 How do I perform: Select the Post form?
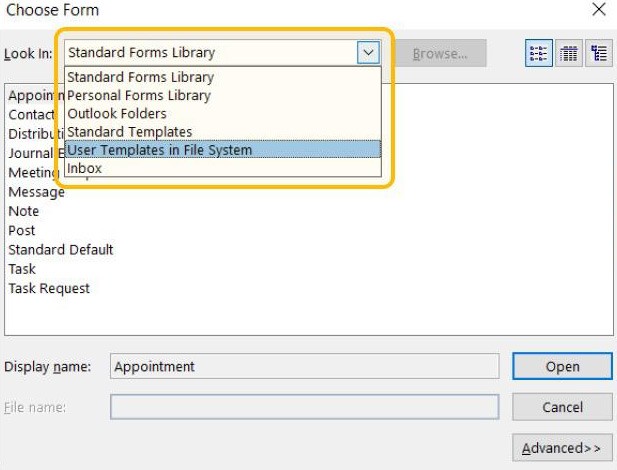(x=23, y=230)
